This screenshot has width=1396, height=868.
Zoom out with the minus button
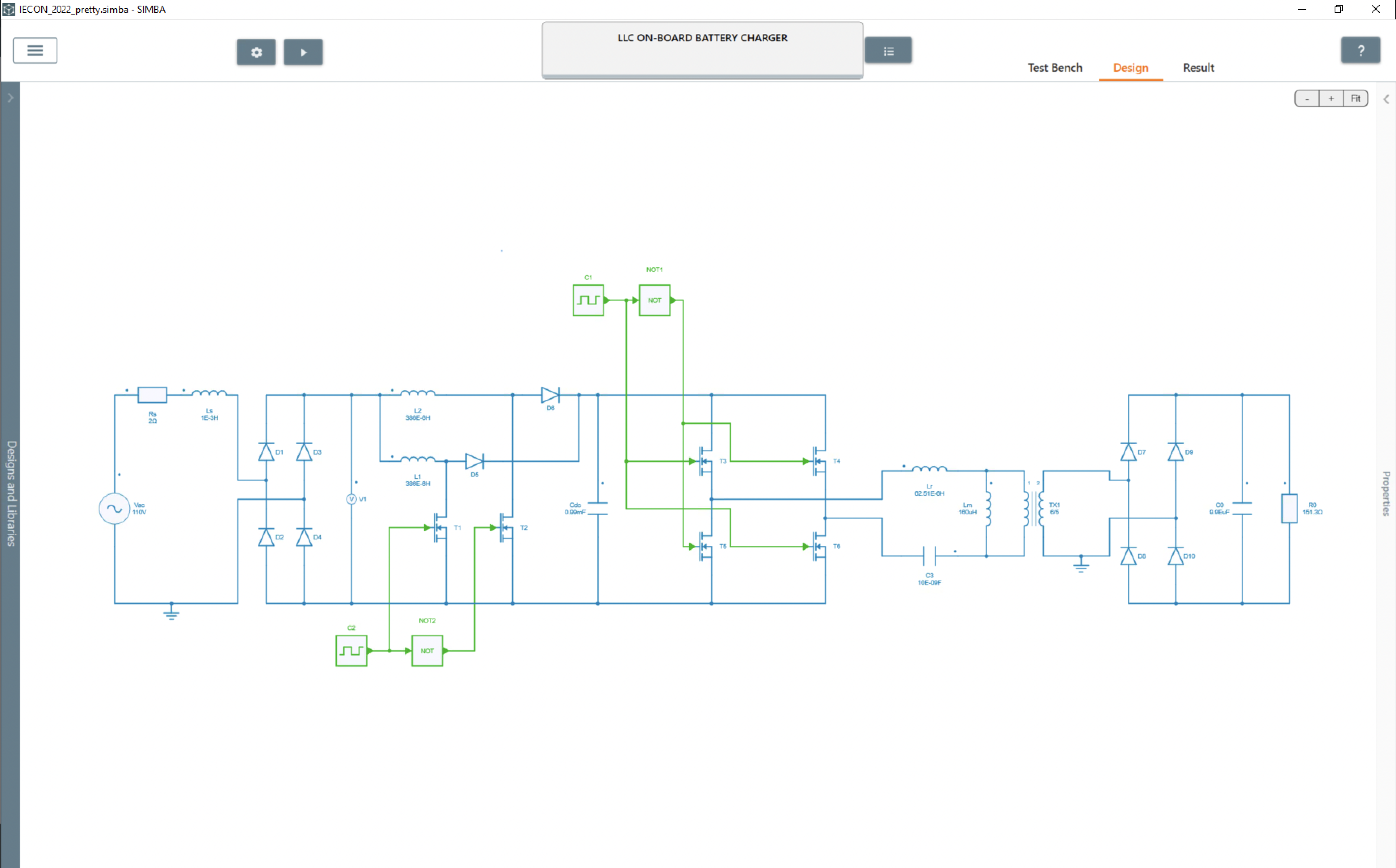coord(1306,99)
